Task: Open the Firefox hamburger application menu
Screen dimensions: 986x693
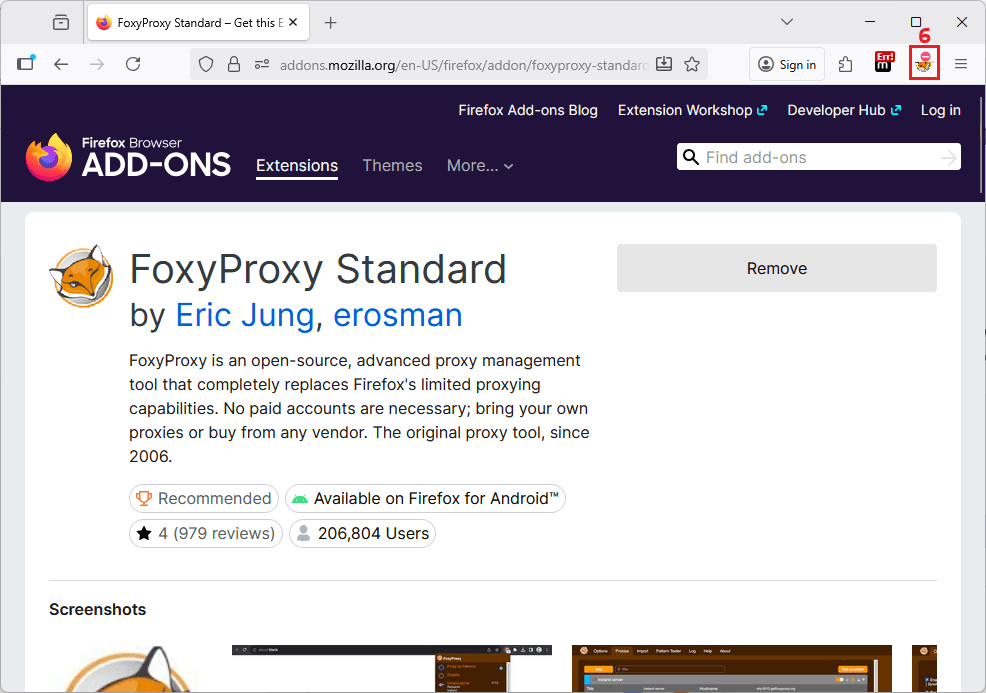Action: [x=961, y=64]
